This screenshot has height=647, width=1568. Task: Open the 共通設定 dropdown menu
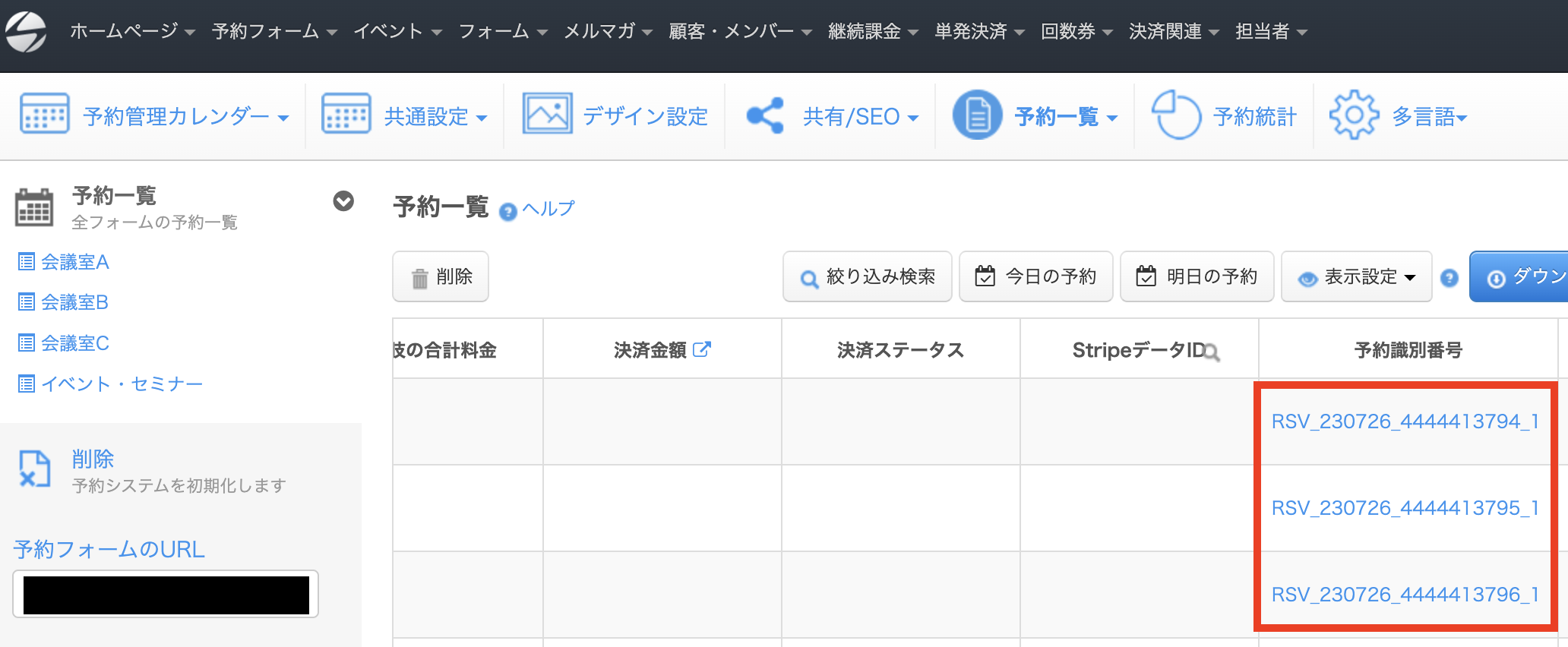tap(435, 117)
